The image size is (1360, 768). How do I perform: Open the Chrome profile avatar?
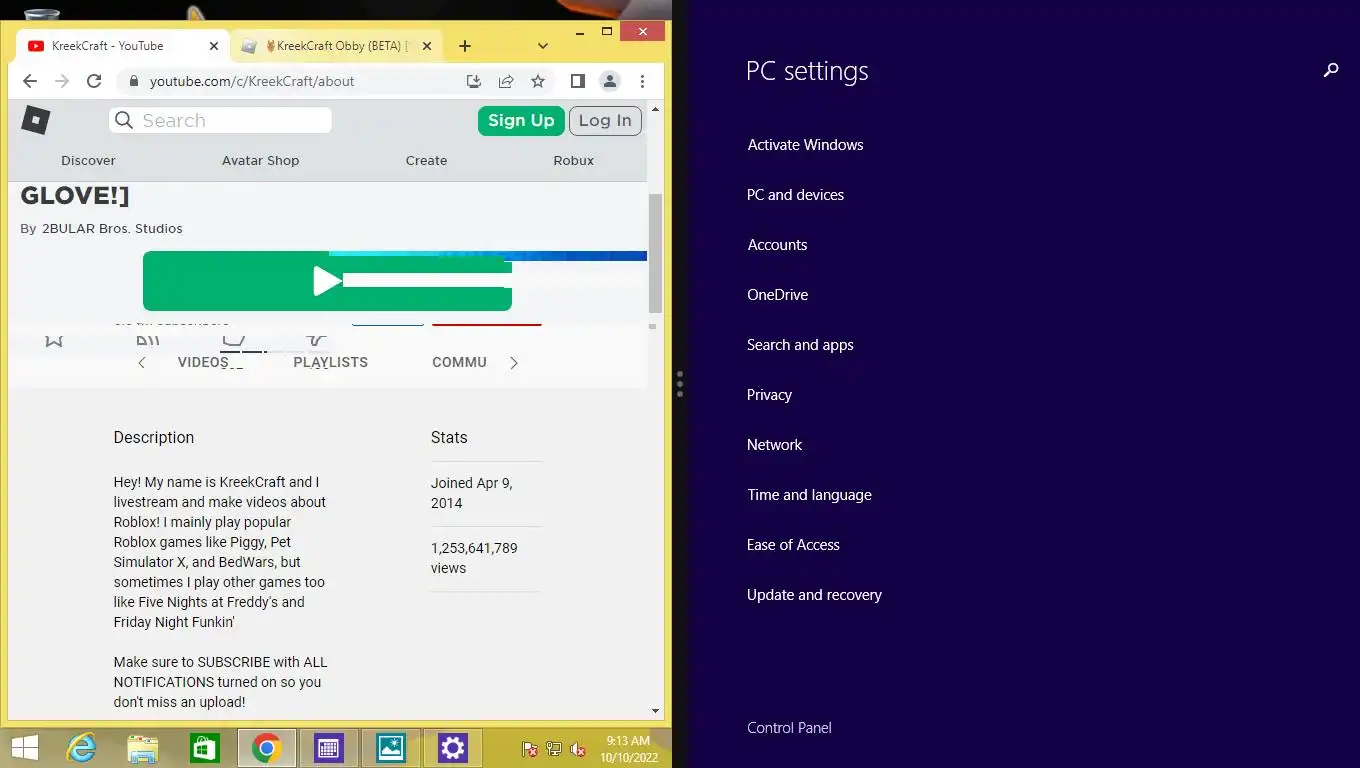point(609,81)
